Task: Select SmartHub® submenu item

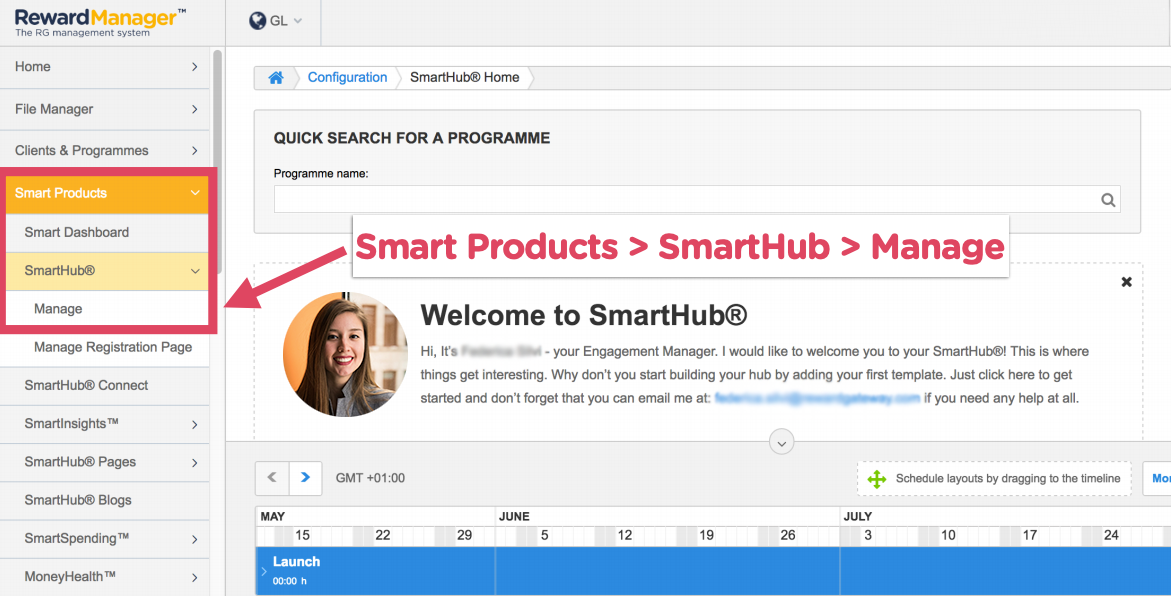Action: [107, 271]
